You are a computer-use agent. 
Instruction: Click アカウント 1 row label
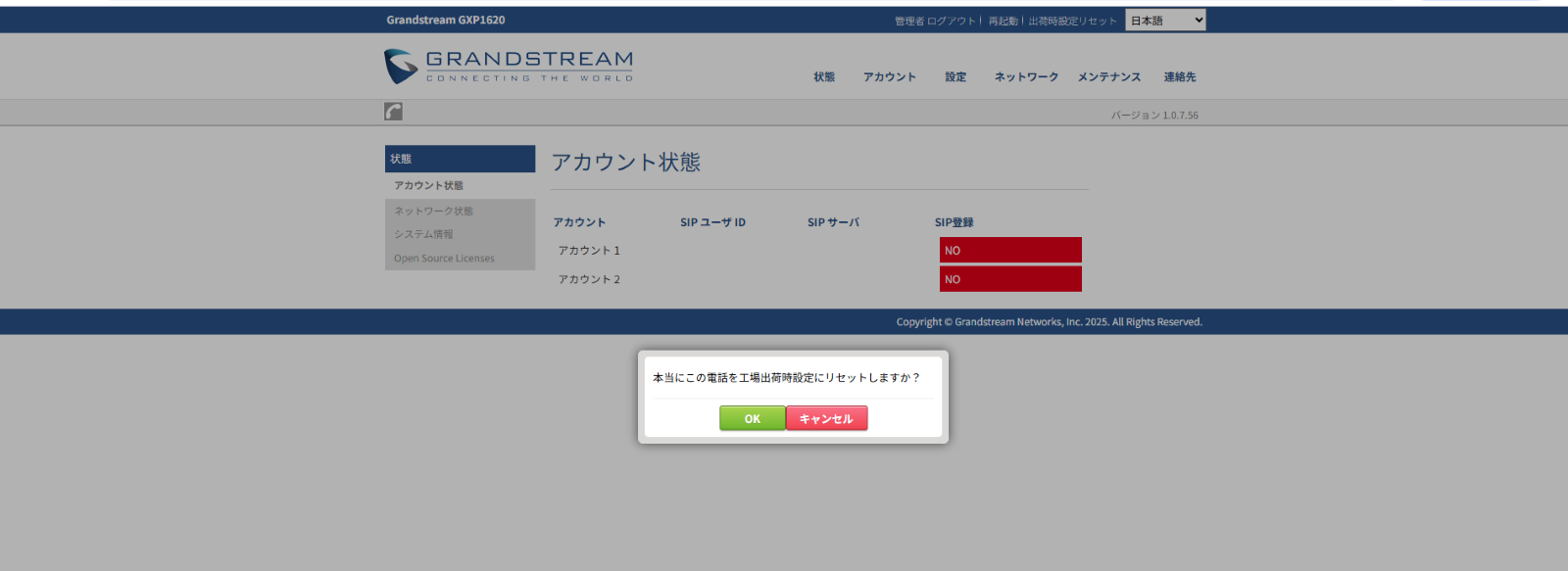click(x=589, y=251)
